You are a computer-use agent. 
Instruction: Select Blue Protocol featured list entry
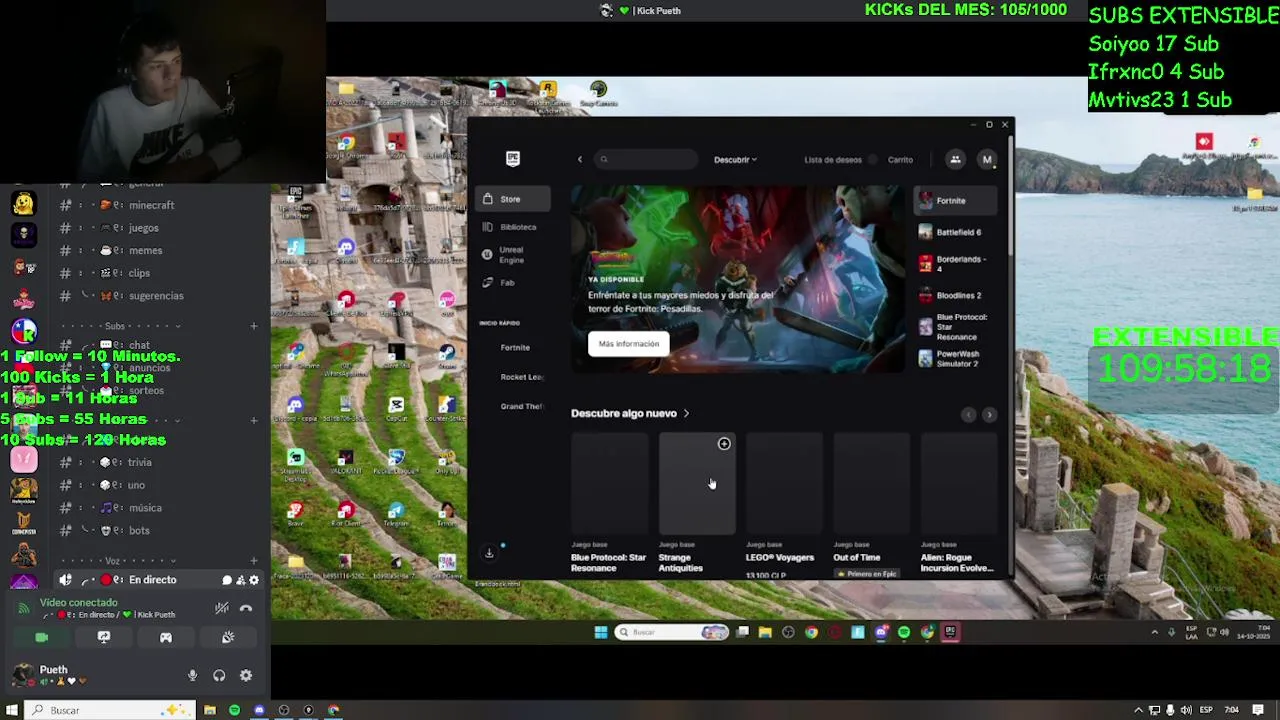(x=955, y=328)
